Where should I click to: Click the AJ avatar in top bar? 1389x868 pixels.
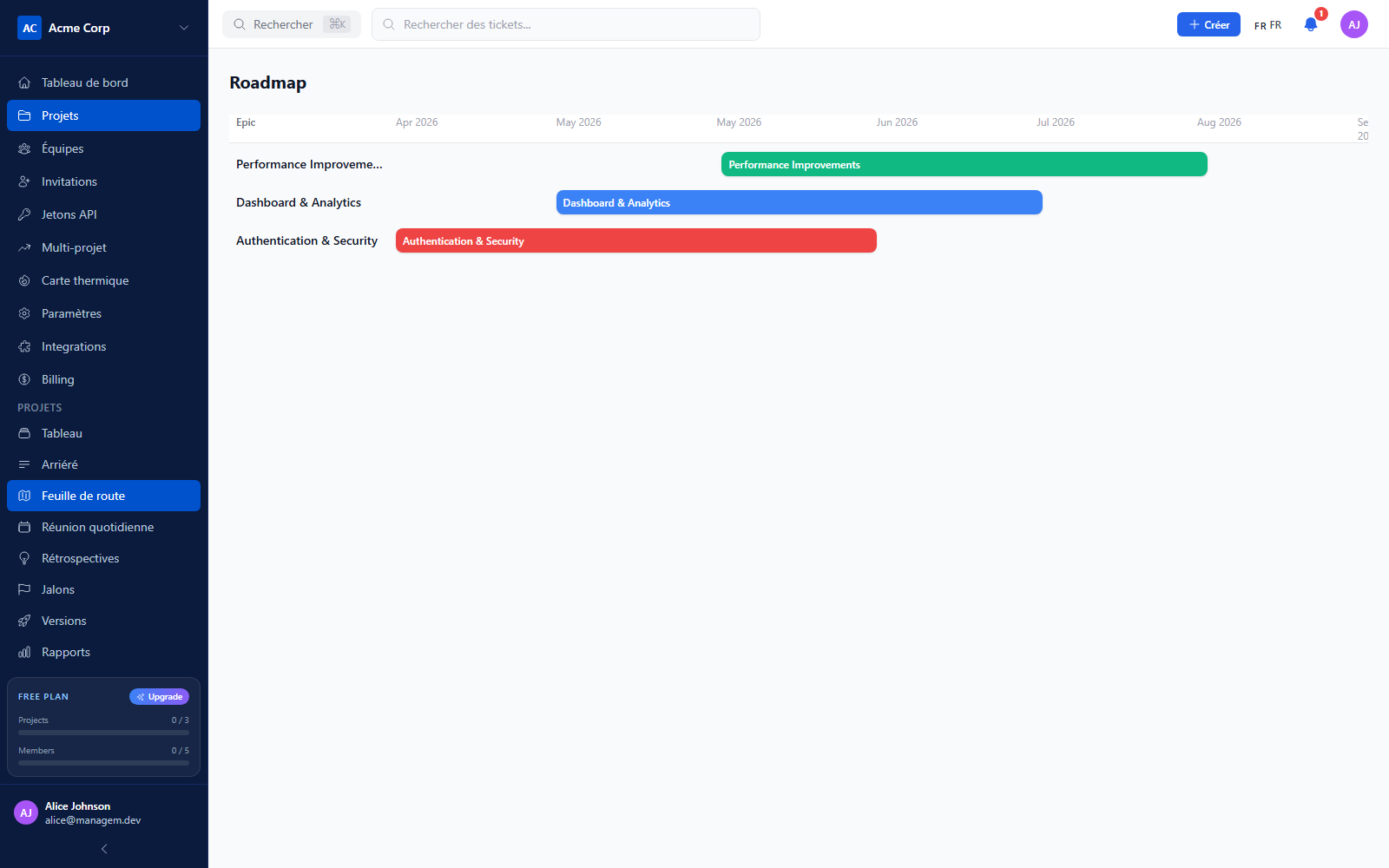tap(1354, 24)
